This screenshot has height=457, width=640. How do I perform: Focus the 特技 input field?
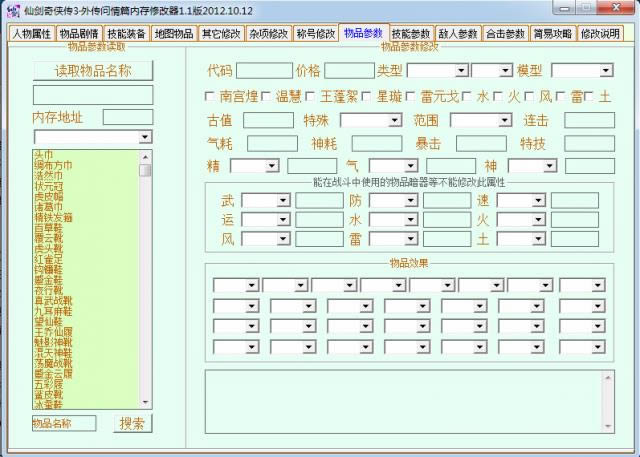tap(589, 144)
